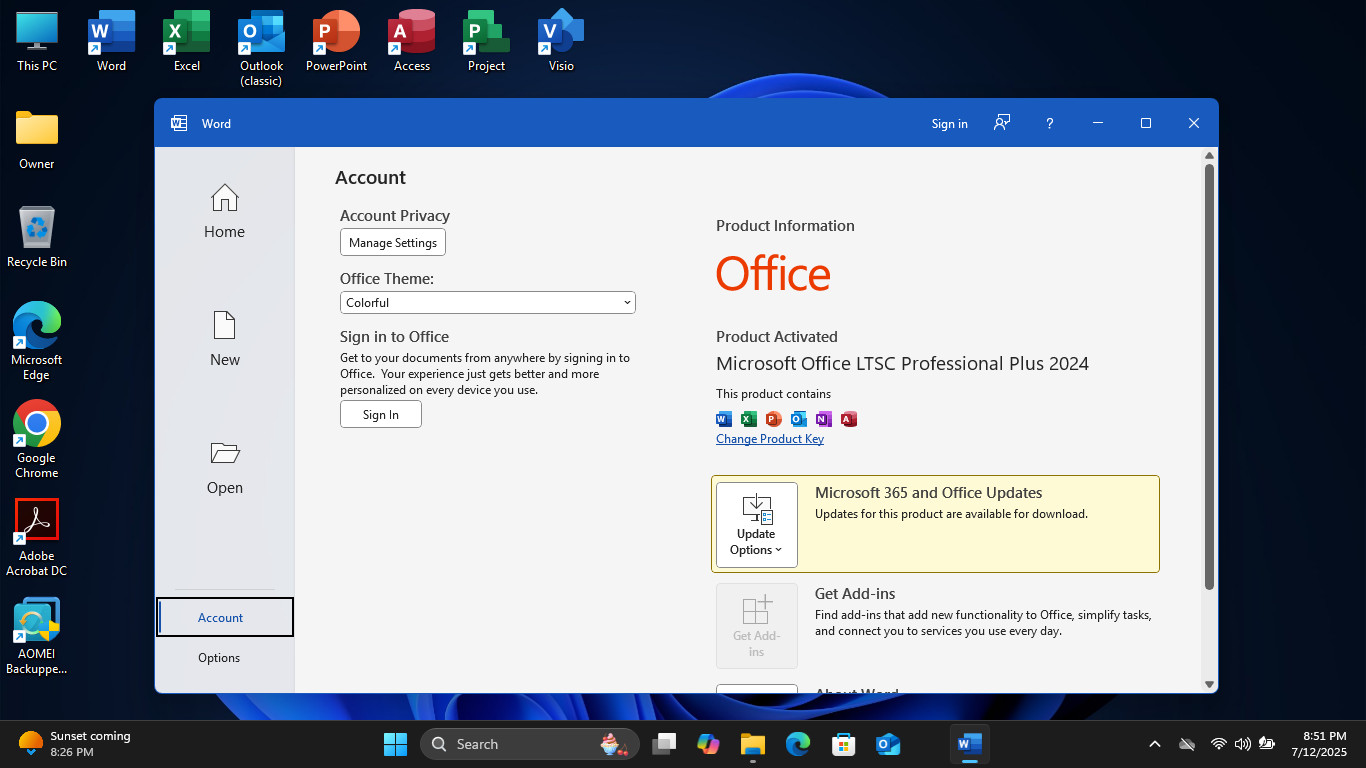1366x768 pixels.
Task: Open the Sunset coming weather widget
Action: point(75,744)
